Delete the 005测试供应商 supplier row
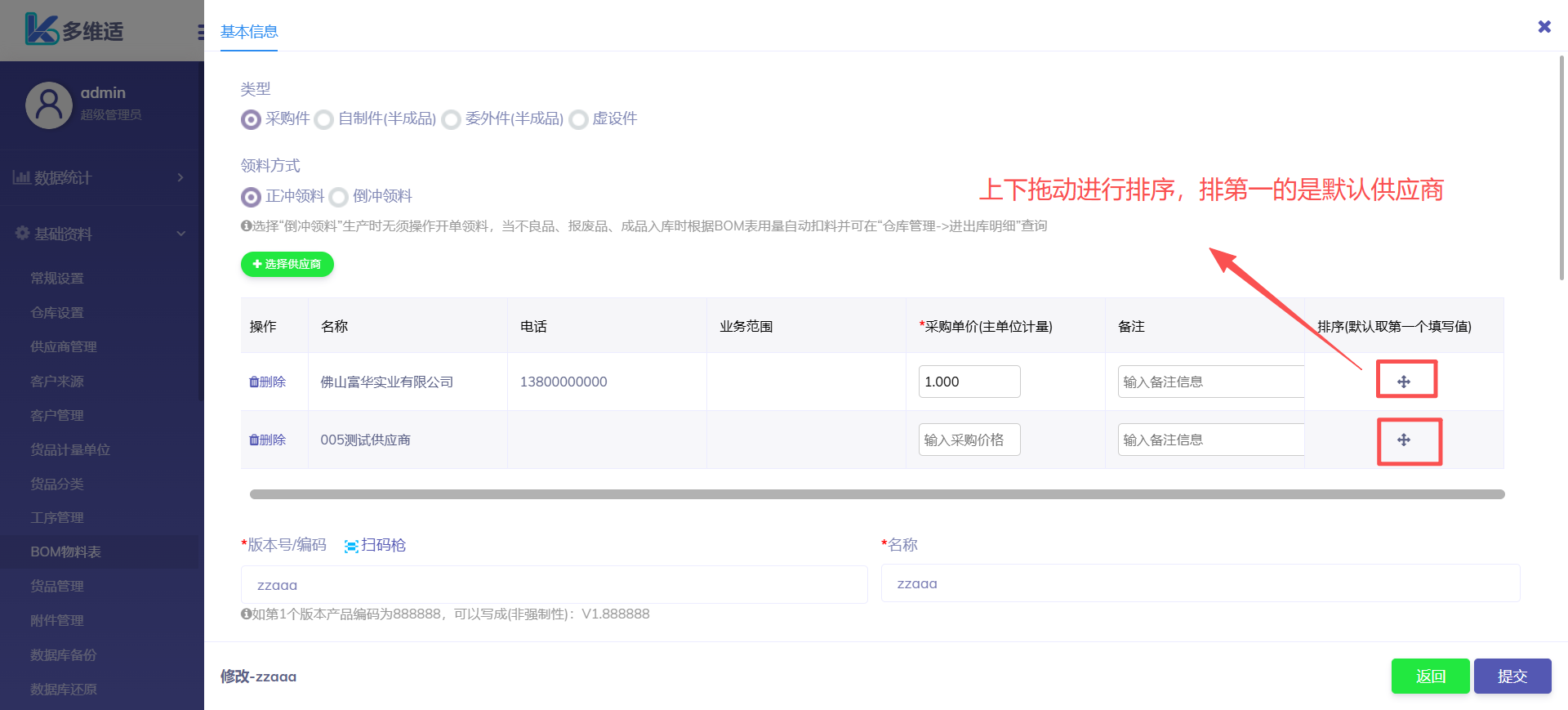The image size is (1568, 710). click(x=267, y=440)
